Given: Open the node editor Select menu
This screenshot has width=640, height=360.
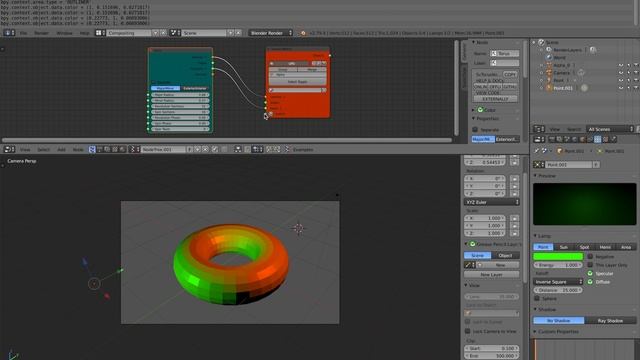Looking at the screenshot, I should click(43, 149).
